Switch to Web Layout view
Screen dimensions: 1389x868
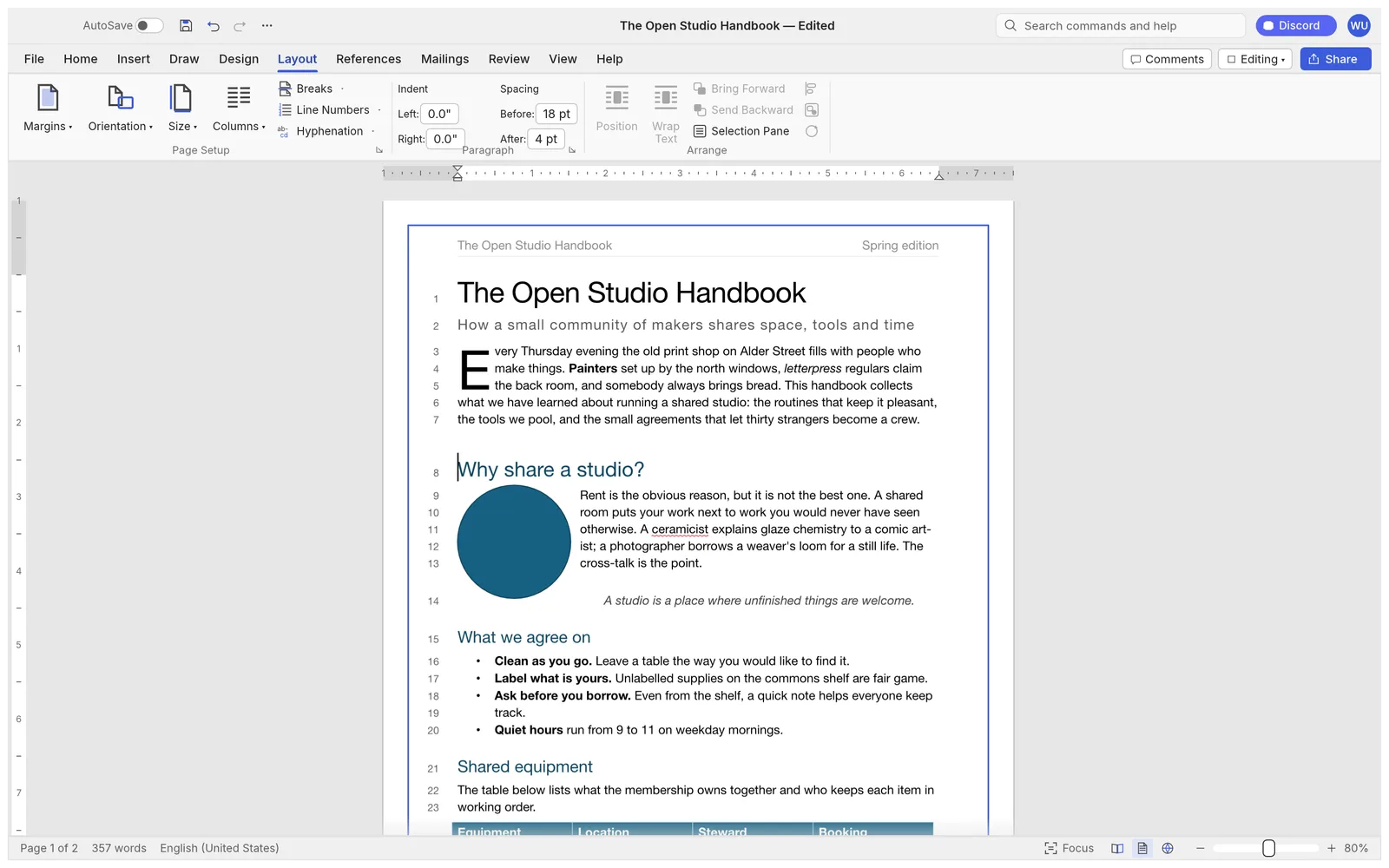click(x=1168, y=848)
